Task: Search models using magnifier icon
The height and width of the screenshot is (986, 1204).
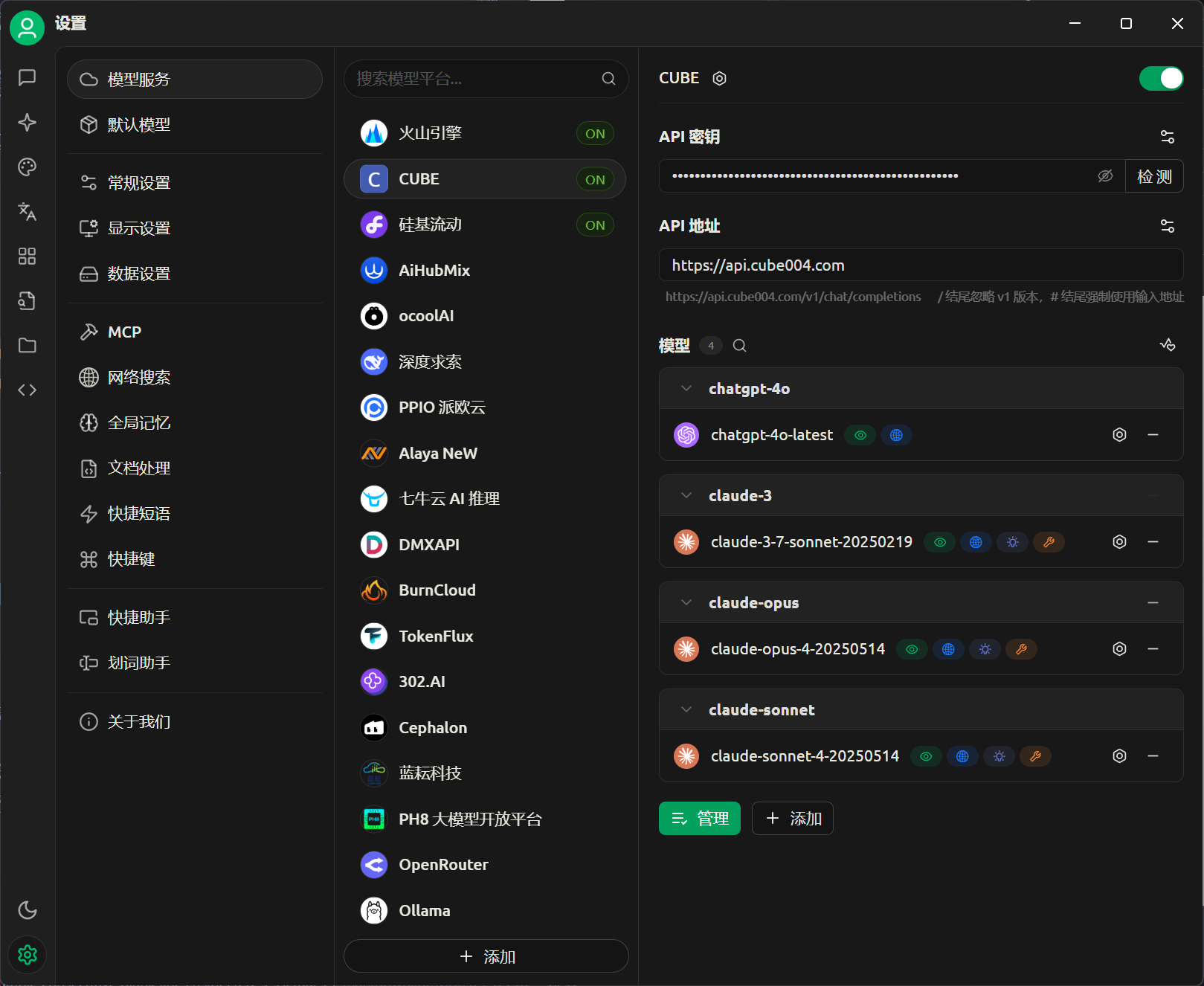Action: (x=739, y=346)
